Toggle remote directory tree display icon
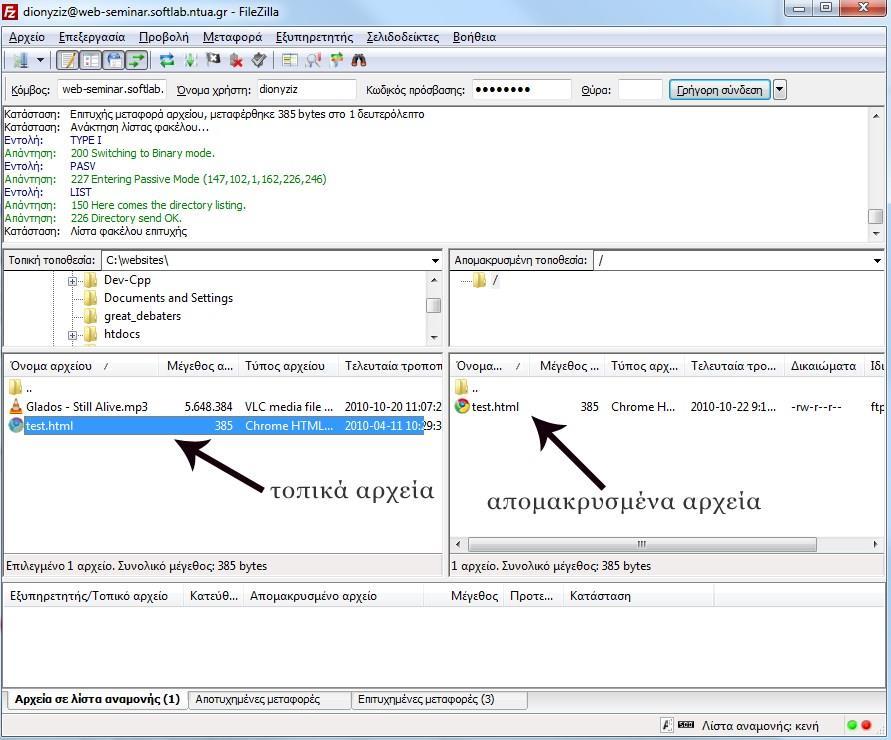Screen dimensions: 891x740 tap(114, 60)
